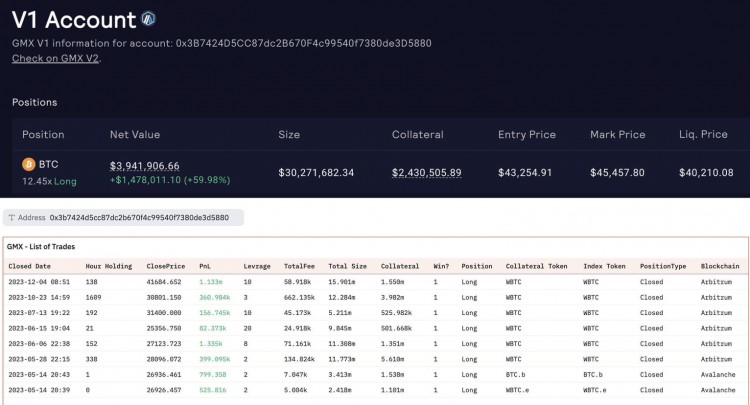This screenshot has width=750, height=405.
Task: Click the mark price $45,457.80
Action: (617, 173)
